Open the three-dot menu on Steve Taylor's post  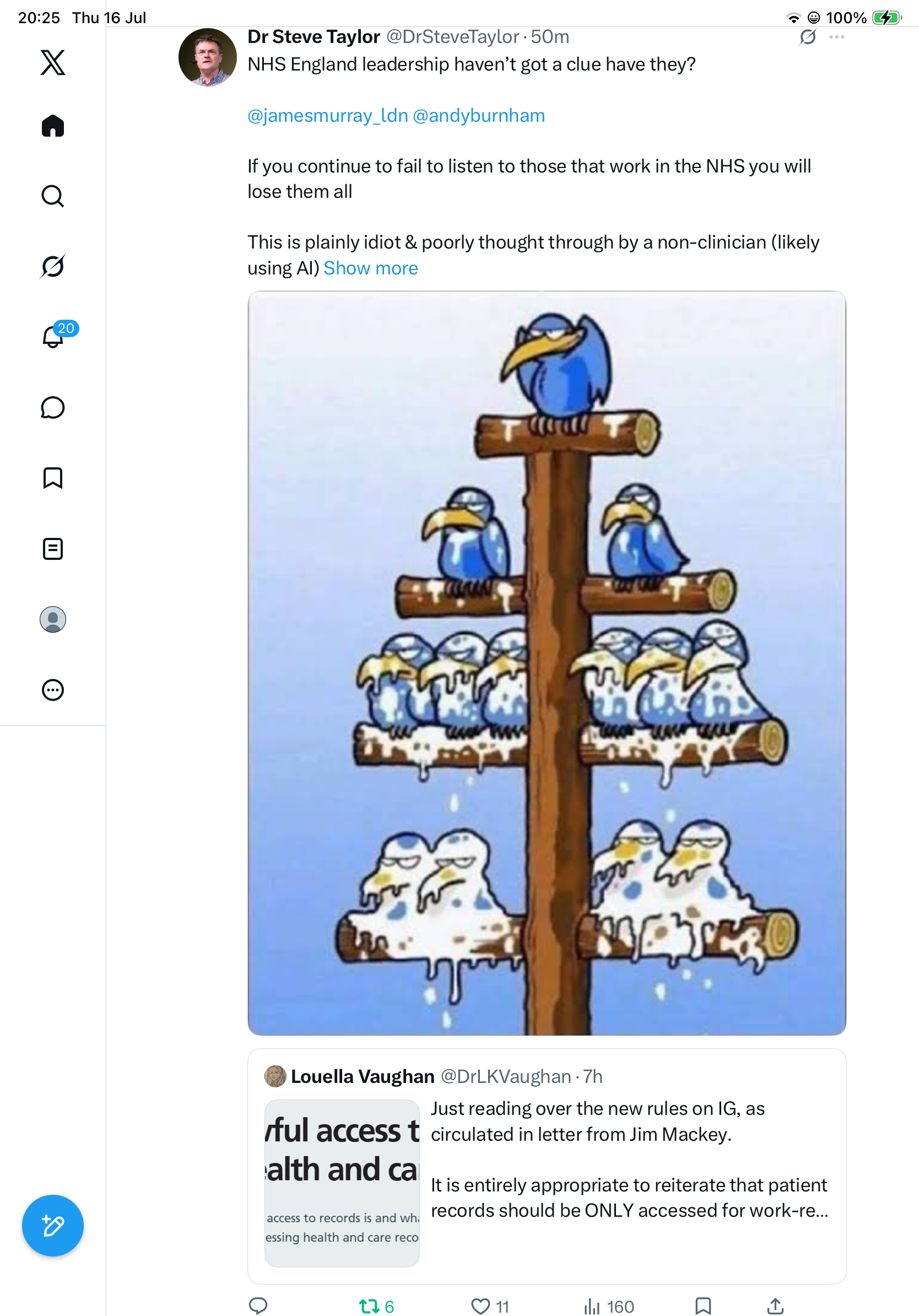point(836,37)
